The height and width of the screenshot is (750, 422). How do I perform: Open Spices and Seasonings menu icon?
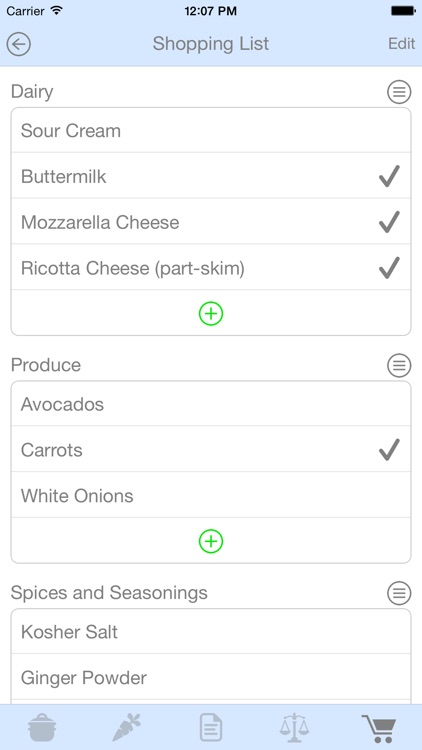pos(399,593)
